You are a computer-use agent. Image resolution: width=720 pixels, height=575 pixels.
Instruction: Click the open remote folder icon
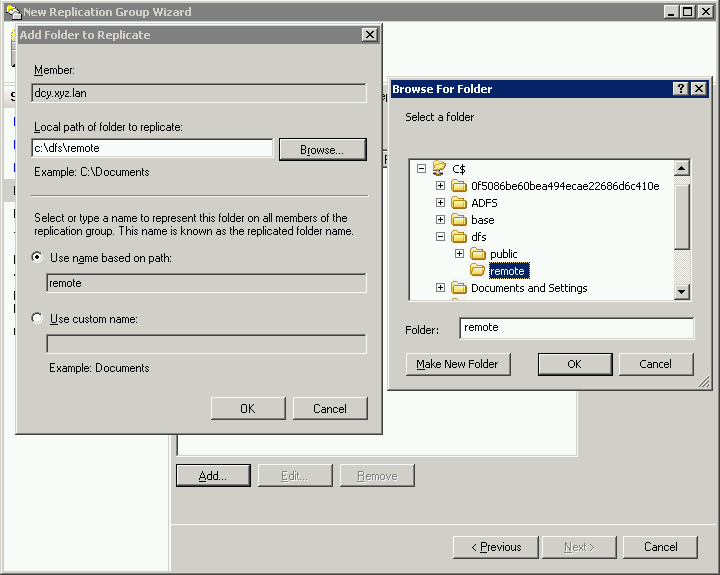coord(478,271)
